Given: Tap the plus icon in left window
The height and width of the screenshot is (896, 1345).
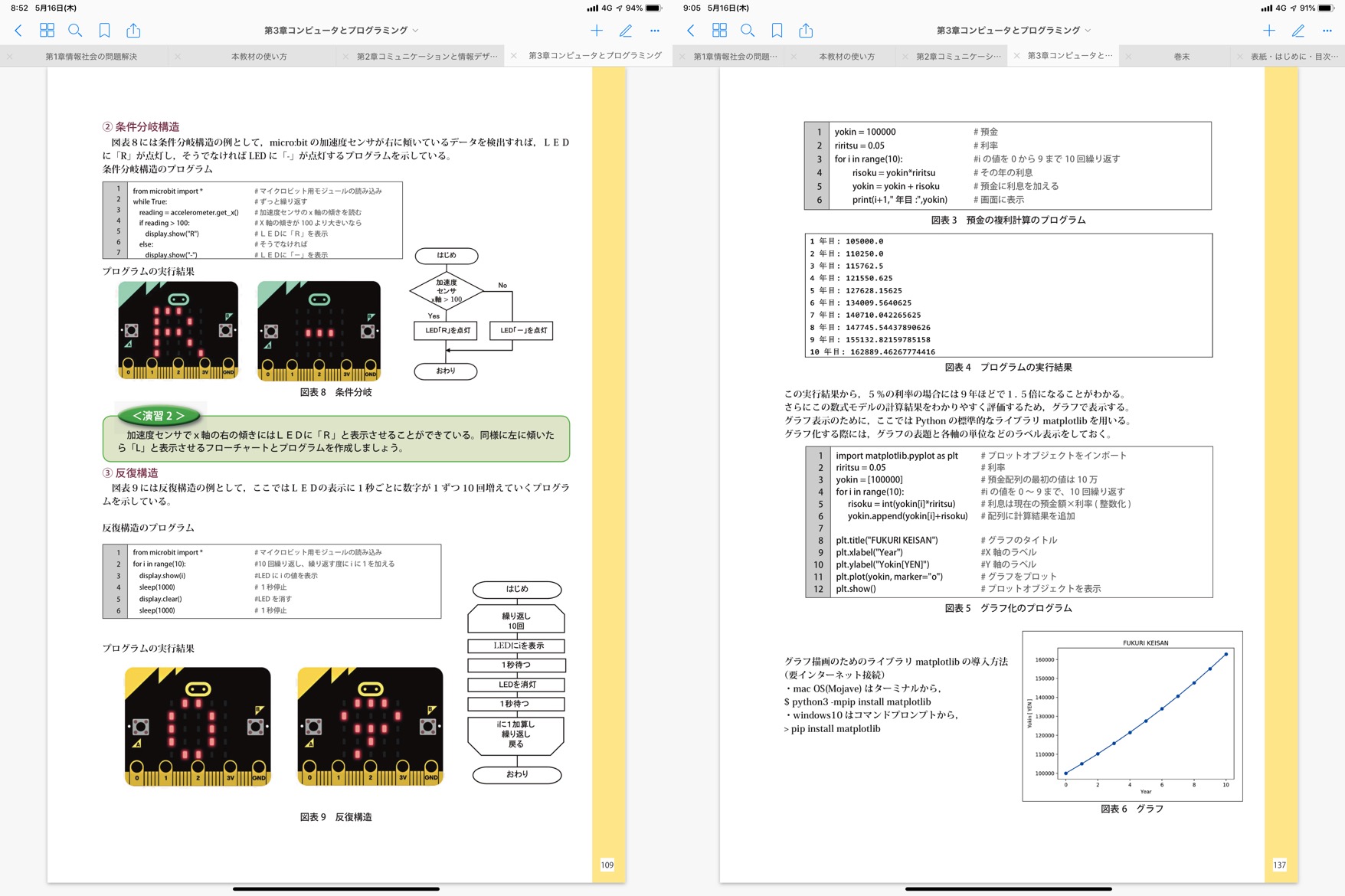Looking at the screenshot, I should 597,31.
